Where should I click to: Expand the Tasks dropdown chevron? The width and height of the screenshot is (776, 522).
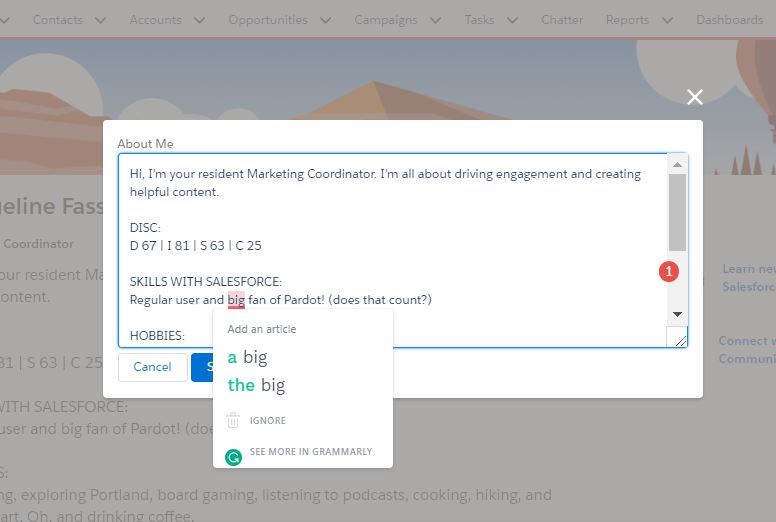pyautogui.click(x=513, y=20)
